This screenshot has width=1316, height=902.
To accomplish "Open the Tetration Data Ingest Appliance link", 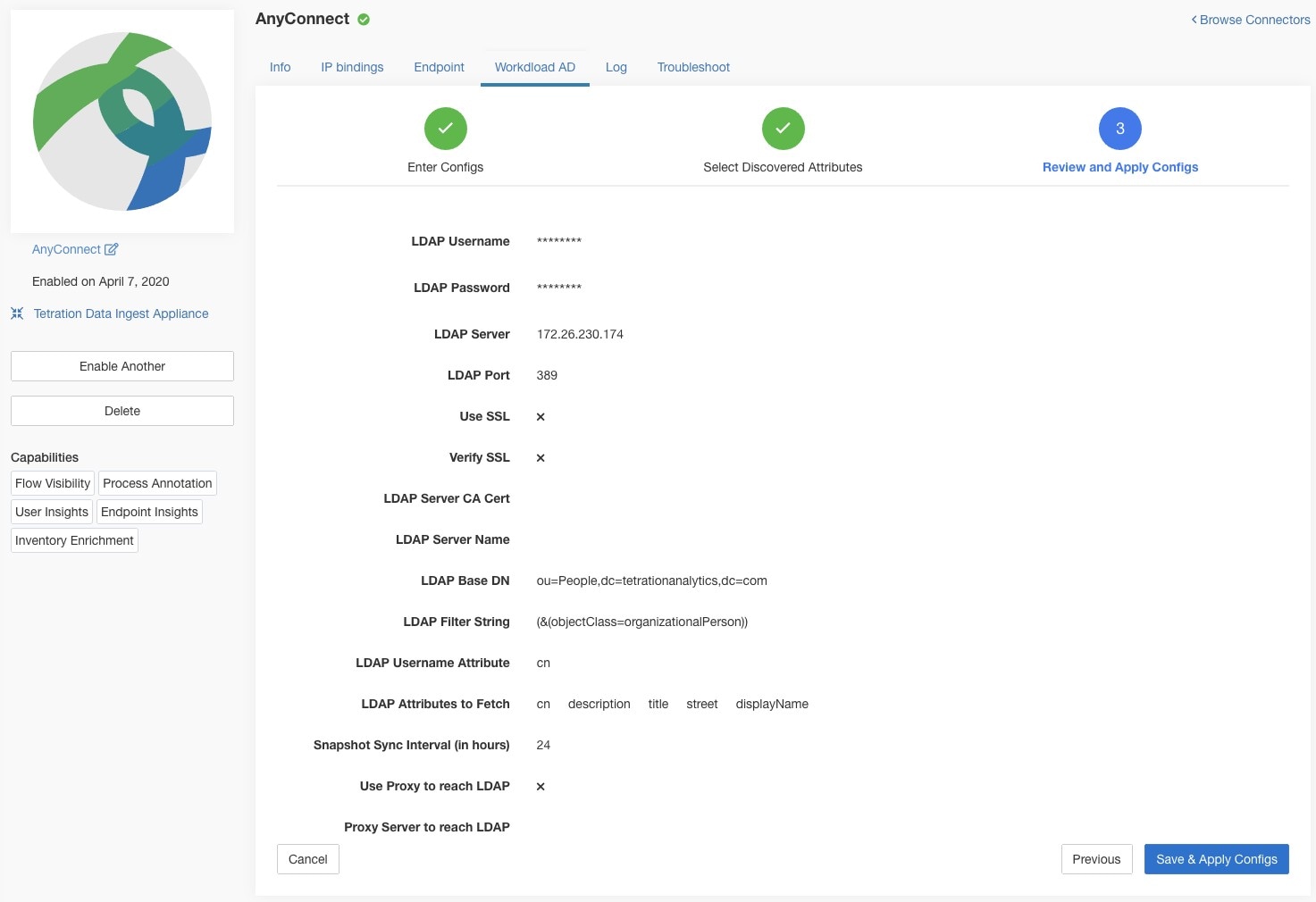I will pos(121,313).
